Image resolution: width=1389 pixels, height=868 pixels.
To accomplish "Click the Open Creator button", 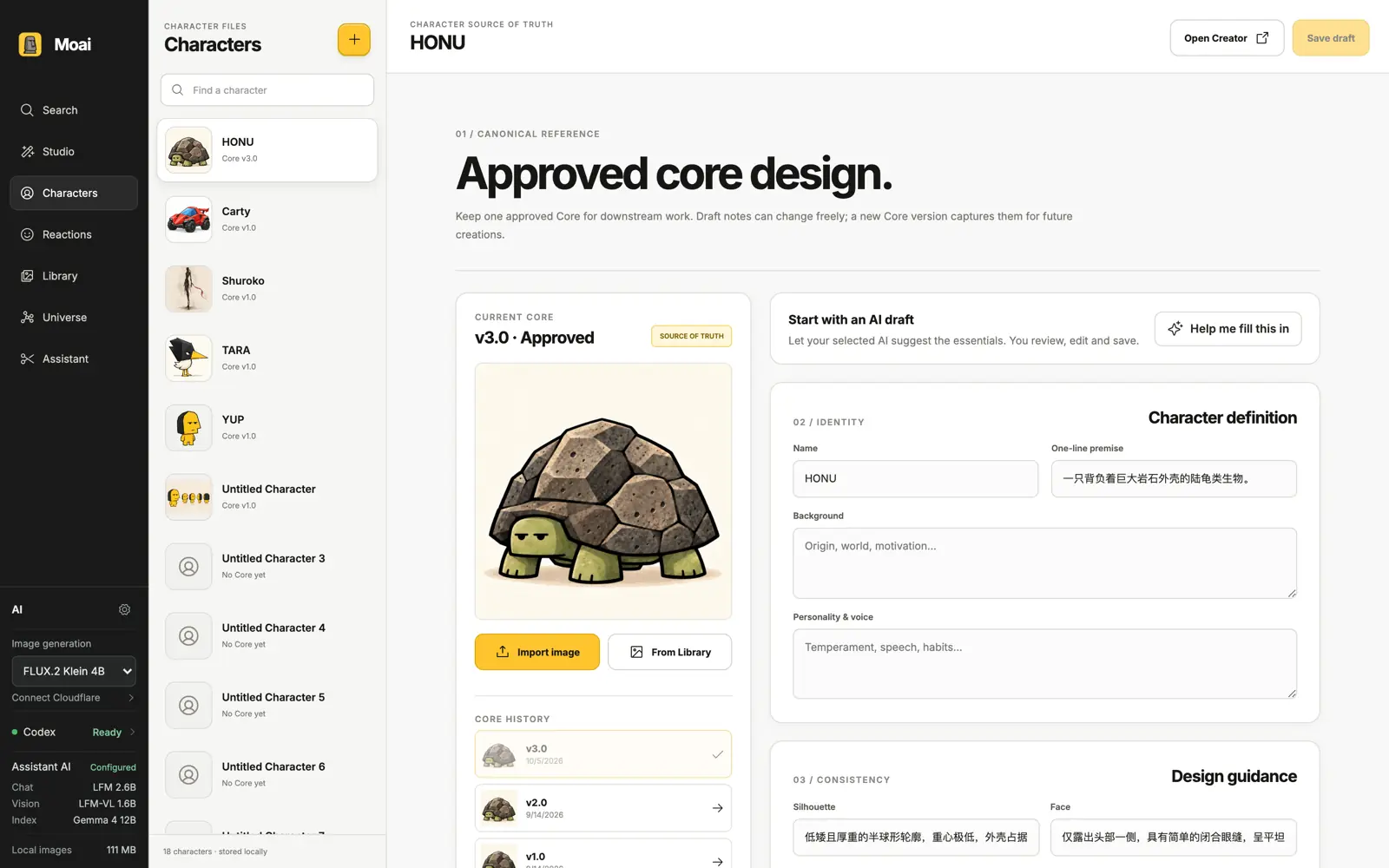I will tap(1227, 38).
